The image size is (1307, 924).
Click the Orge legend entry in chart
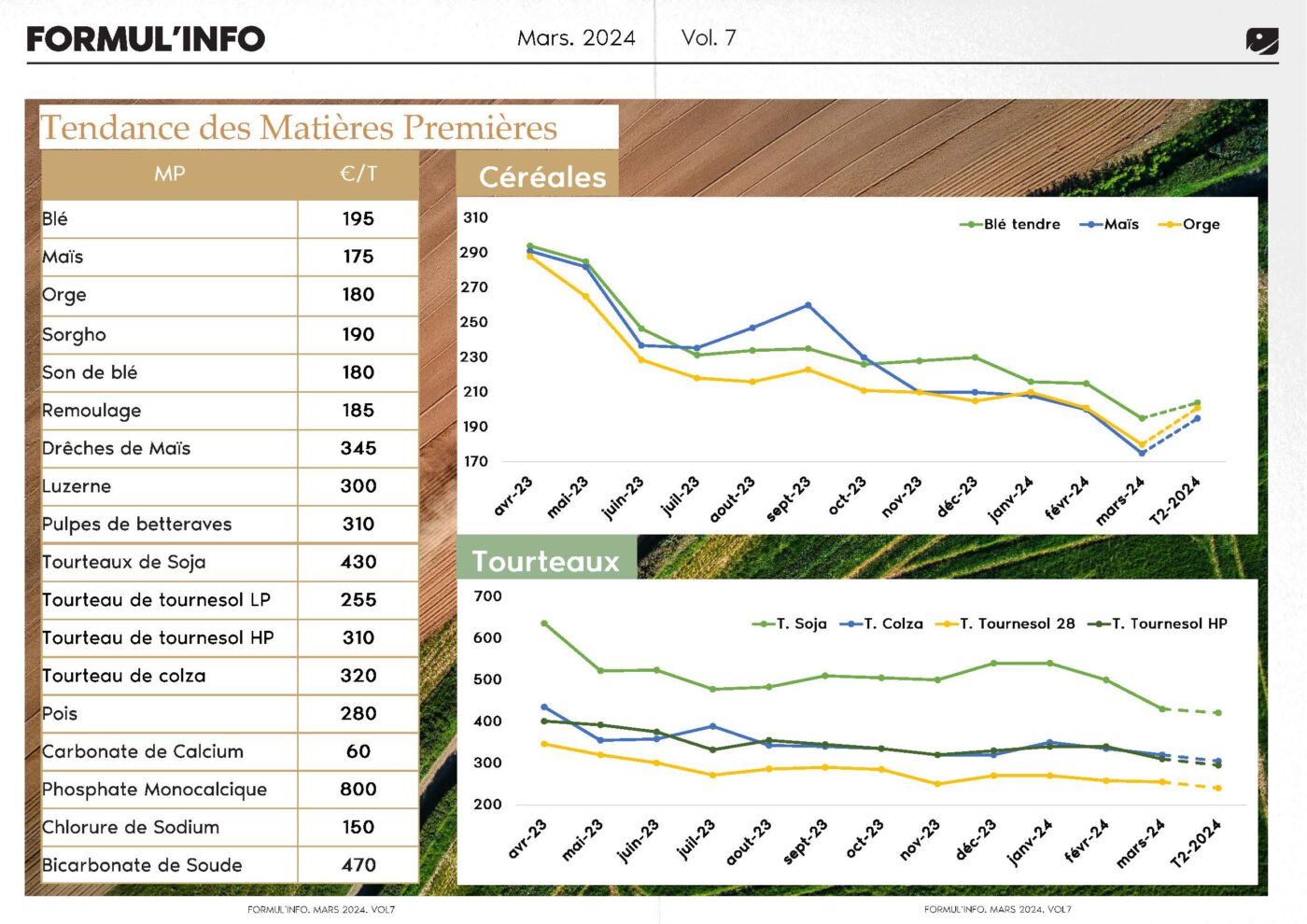point(1189,225)
